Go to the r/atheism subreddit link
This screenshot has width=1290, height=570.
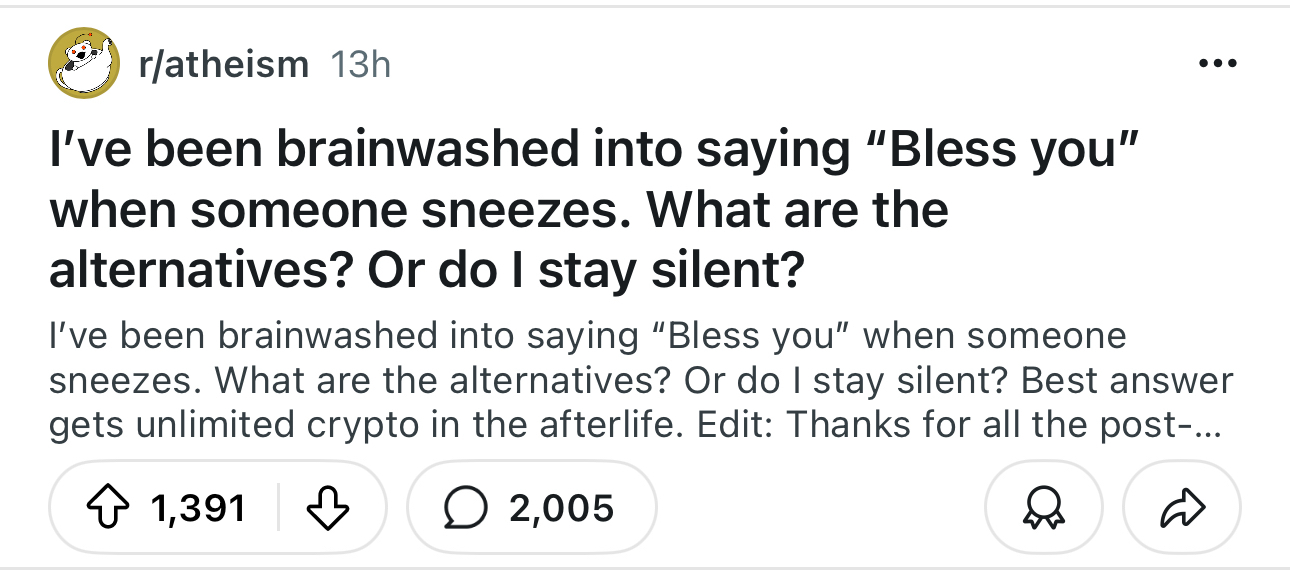(223, 65)
